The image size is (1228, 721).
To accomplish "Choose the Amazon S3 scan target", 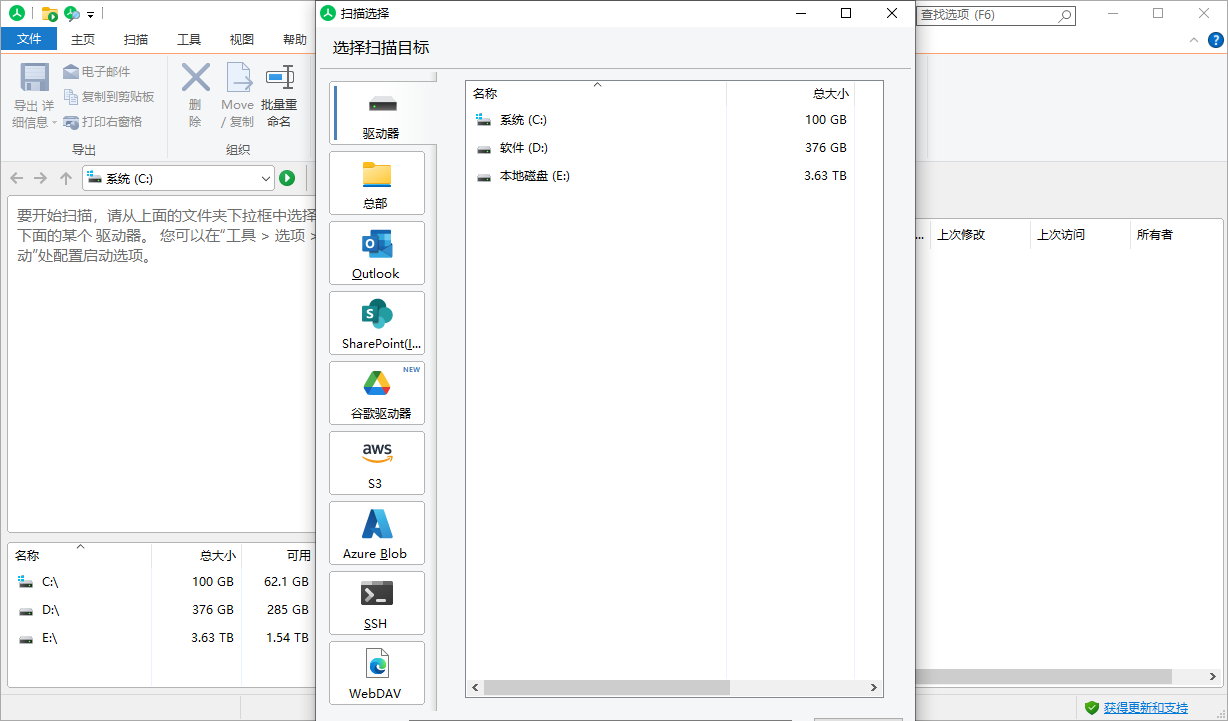I will tap(376, 462).
